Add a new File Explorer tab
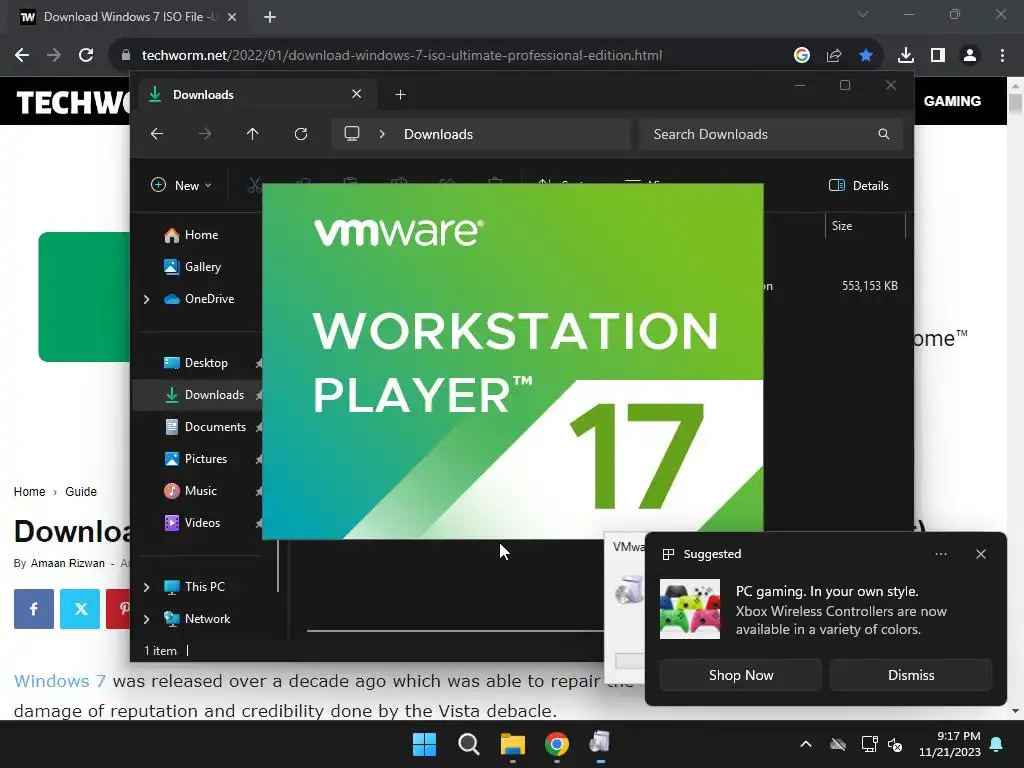 [400, 95]
